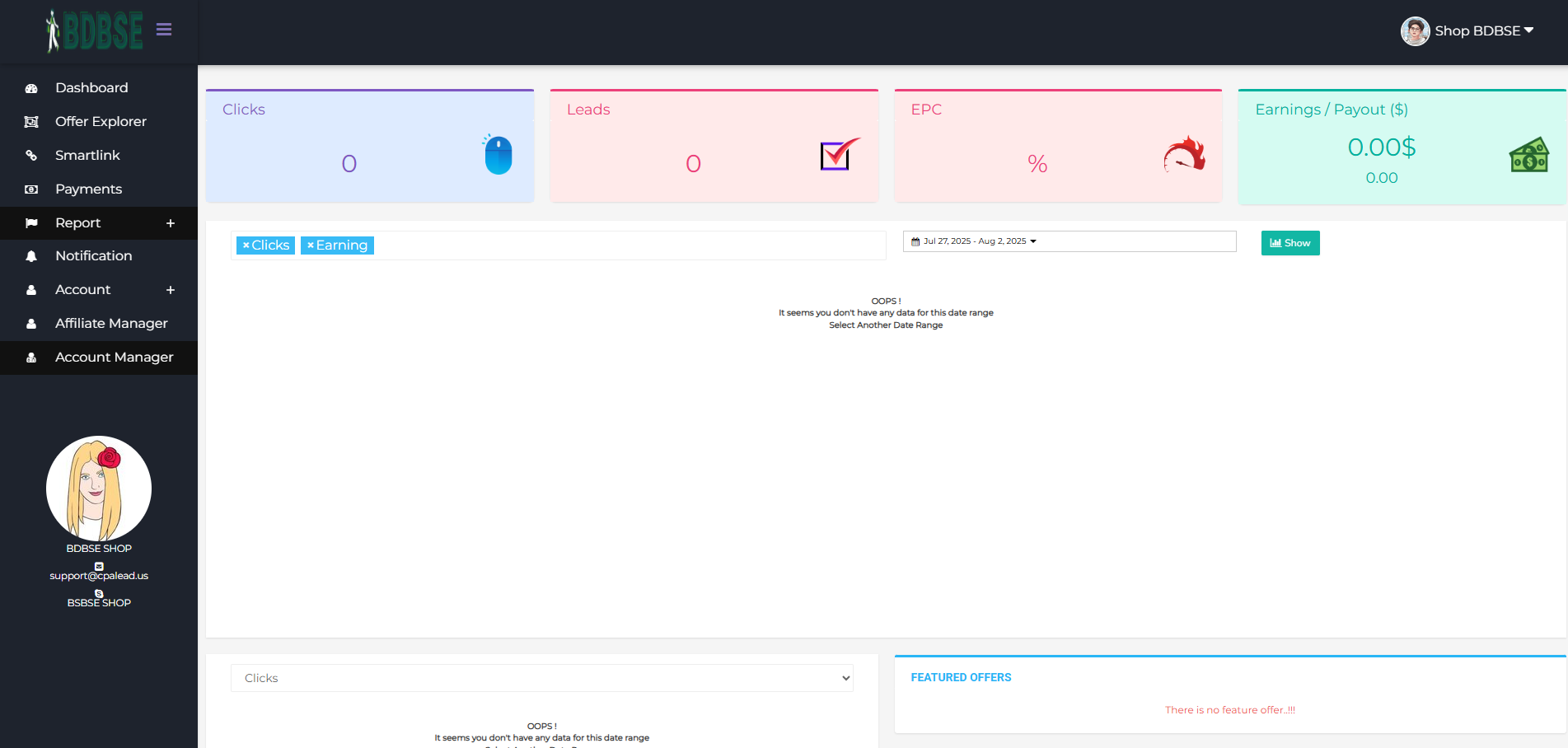Click the Payments money icon
The width and height of the screenshot is (1568, 748).
pos(31,189)
